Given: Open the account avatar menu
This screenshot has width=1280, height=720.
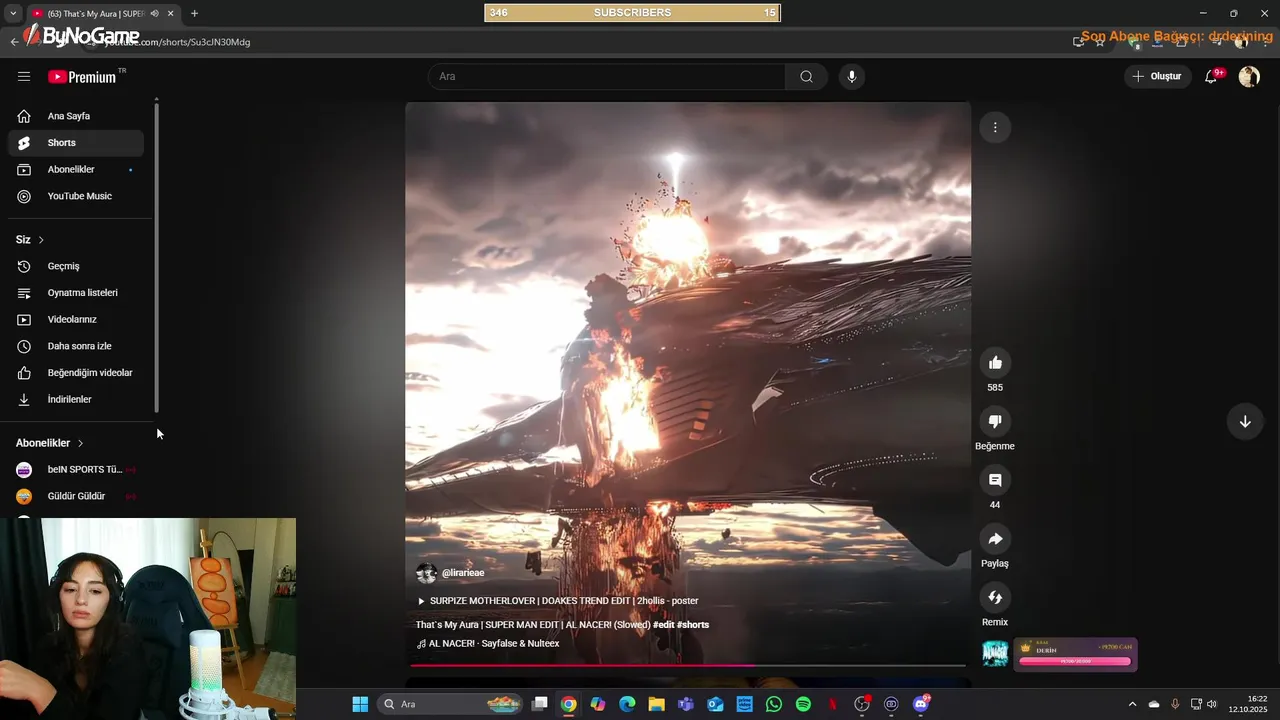Looking at the screenshot, I should (x=1249, y=76).
